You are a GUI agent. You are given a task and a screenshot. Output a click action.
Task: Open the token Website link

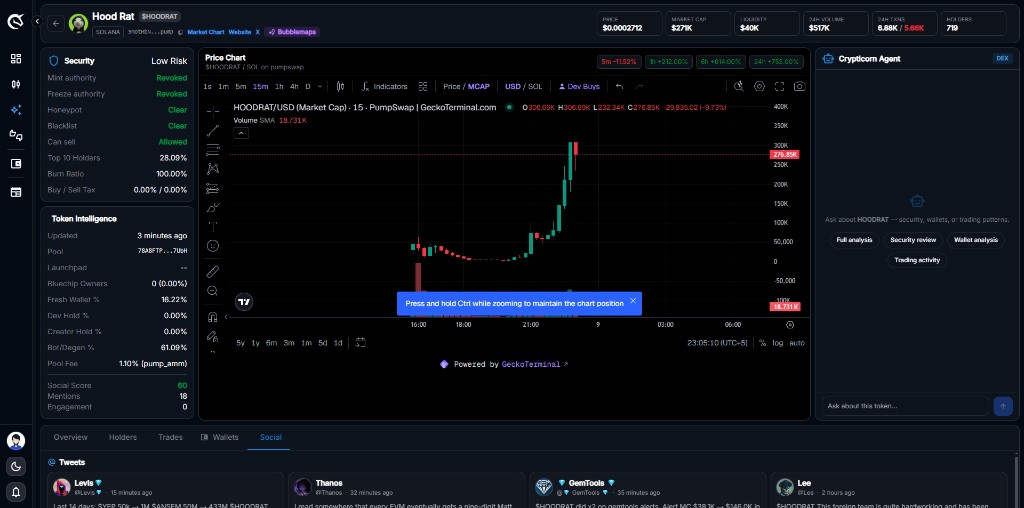click(240, 31)
